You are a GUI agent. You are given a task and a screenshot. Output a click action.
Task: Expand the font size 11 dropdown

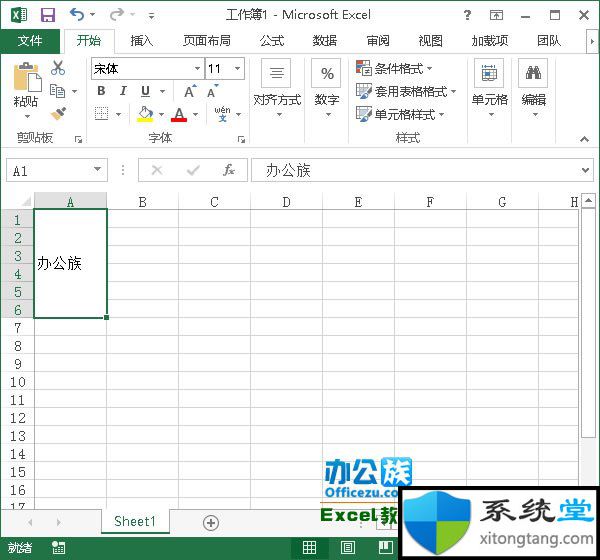coord(238,69)
